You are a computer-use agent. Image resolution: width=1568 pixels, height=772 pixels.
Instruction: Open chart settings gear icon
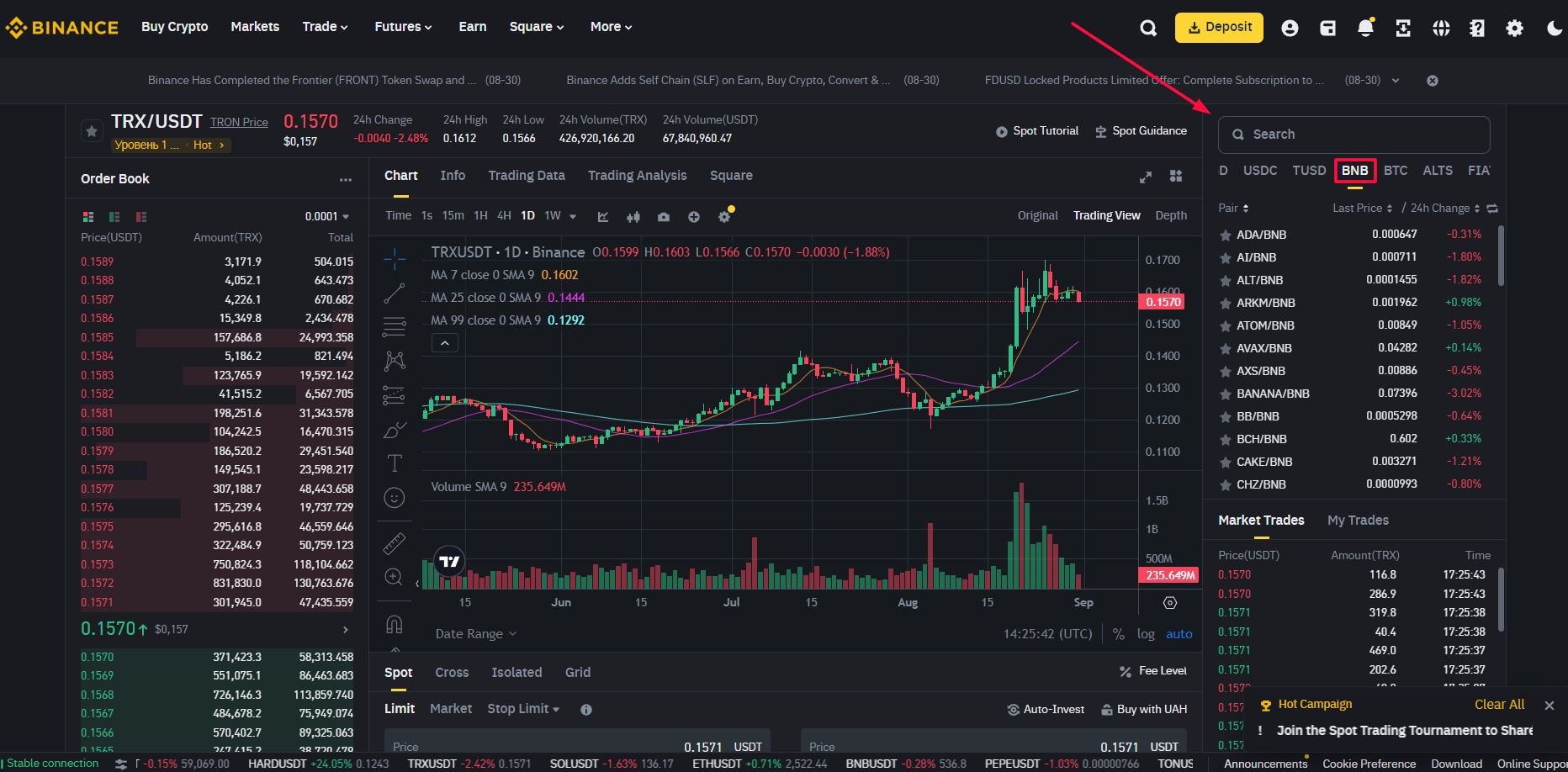coord(724,216)
